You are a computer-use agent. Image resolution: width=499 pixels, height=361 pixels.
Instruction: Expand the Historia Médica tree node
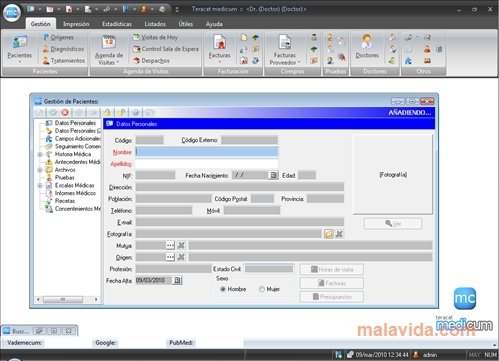40,154
